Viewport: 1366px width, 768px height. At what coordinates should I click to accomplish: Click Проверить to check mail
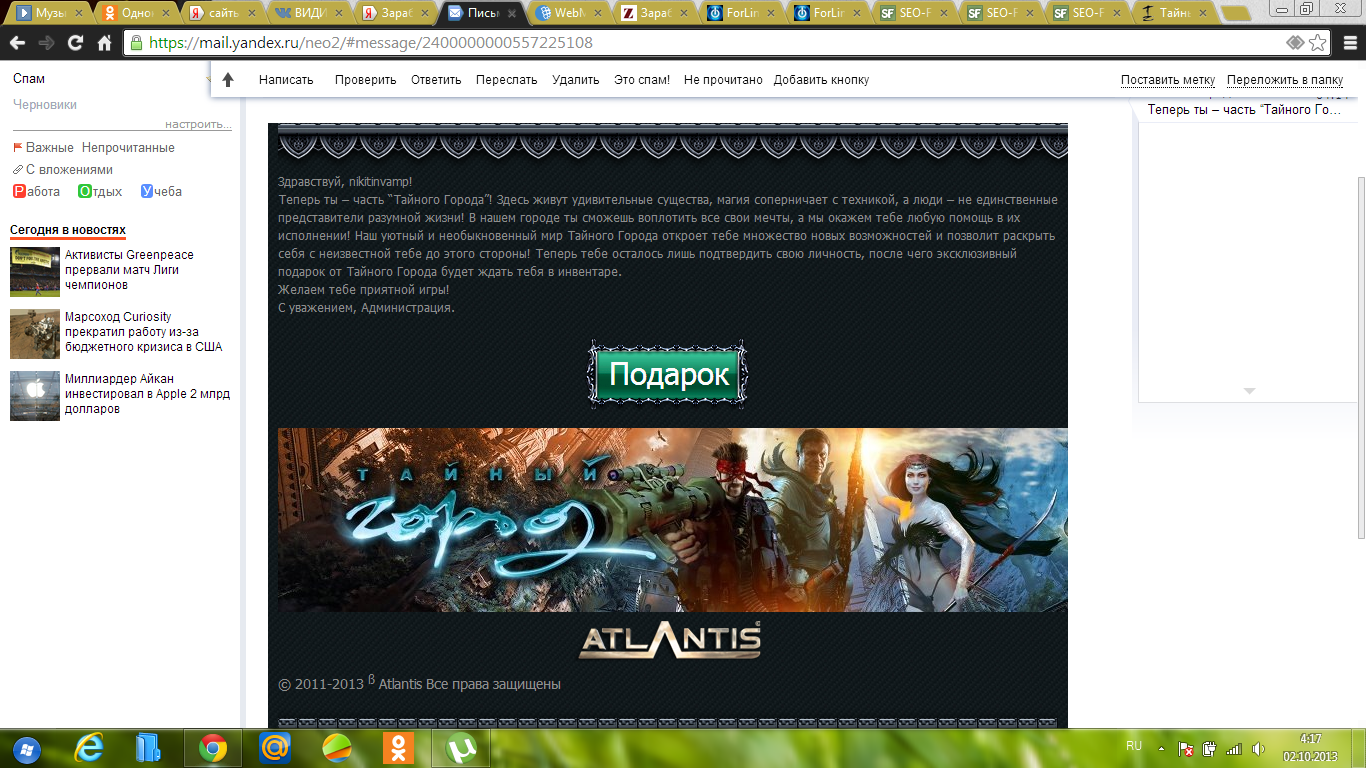pos(366,80)
